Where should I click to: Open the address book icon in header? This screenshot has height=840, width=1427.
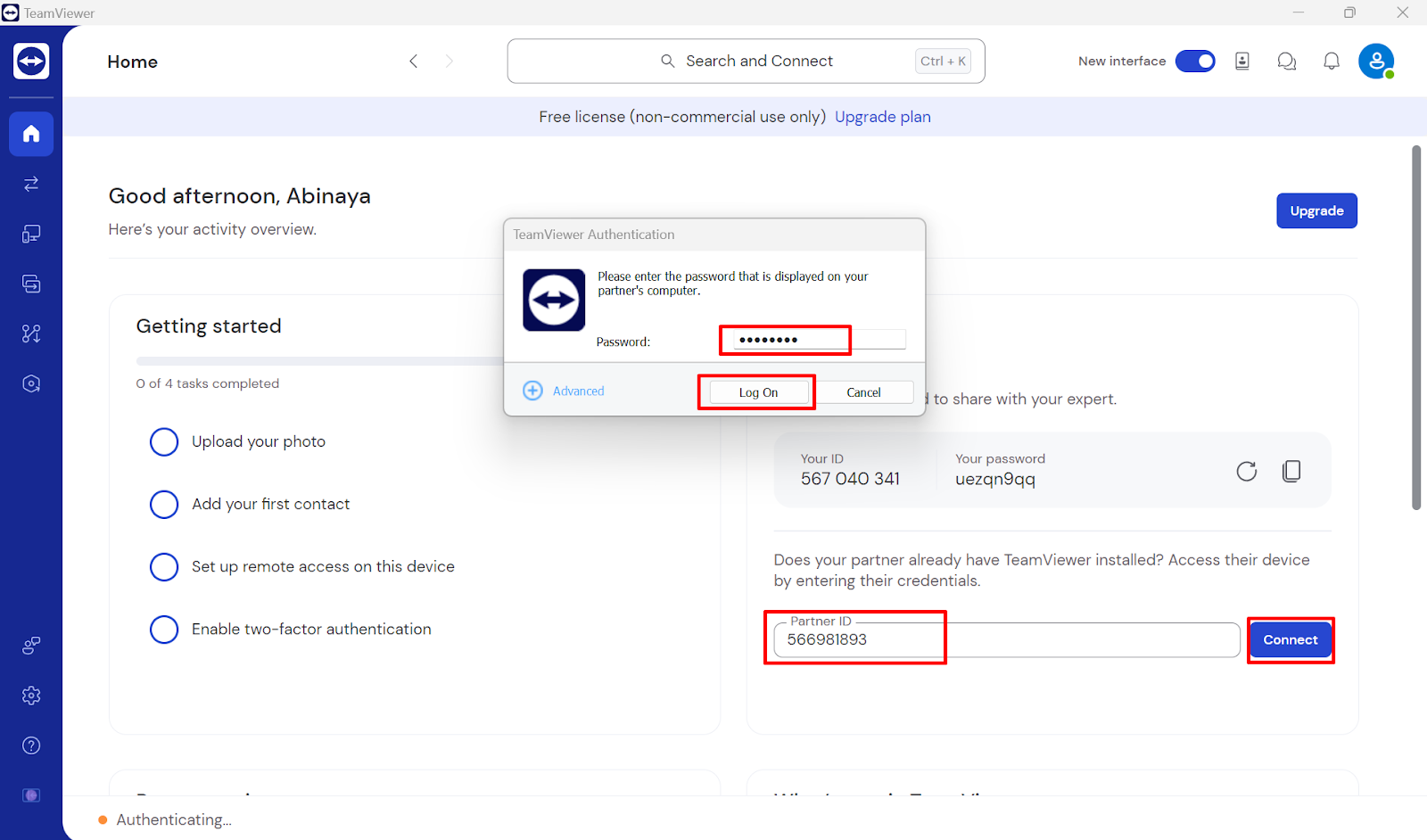coord(1242,61)
